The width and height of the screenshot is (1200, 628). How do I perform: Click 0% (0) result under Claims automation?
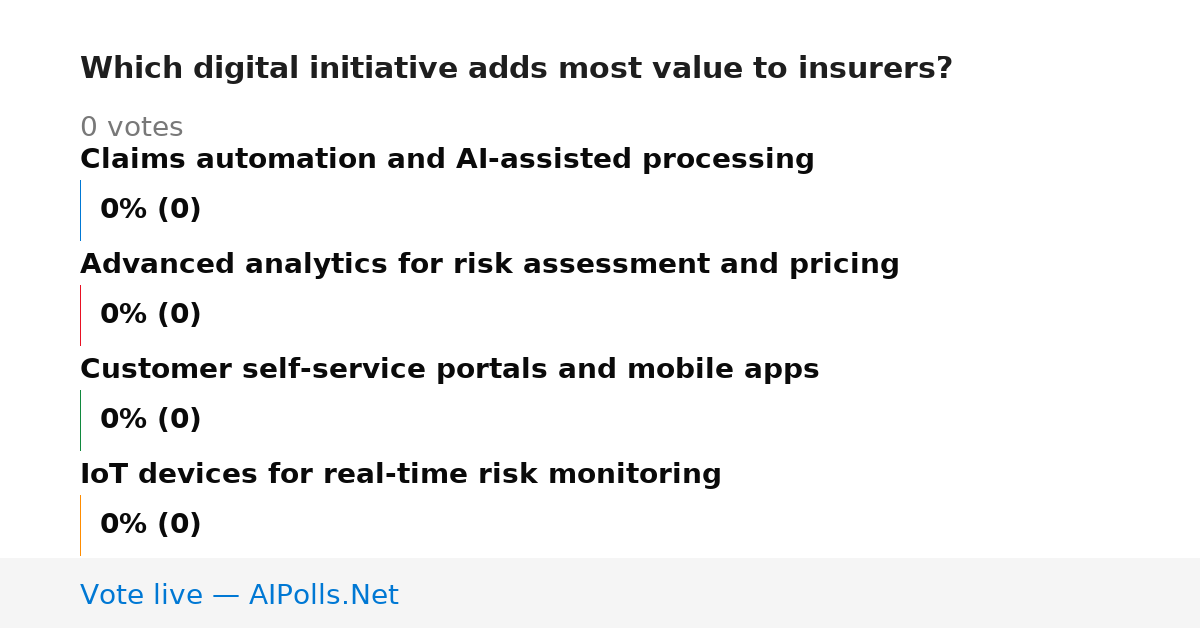150,210
